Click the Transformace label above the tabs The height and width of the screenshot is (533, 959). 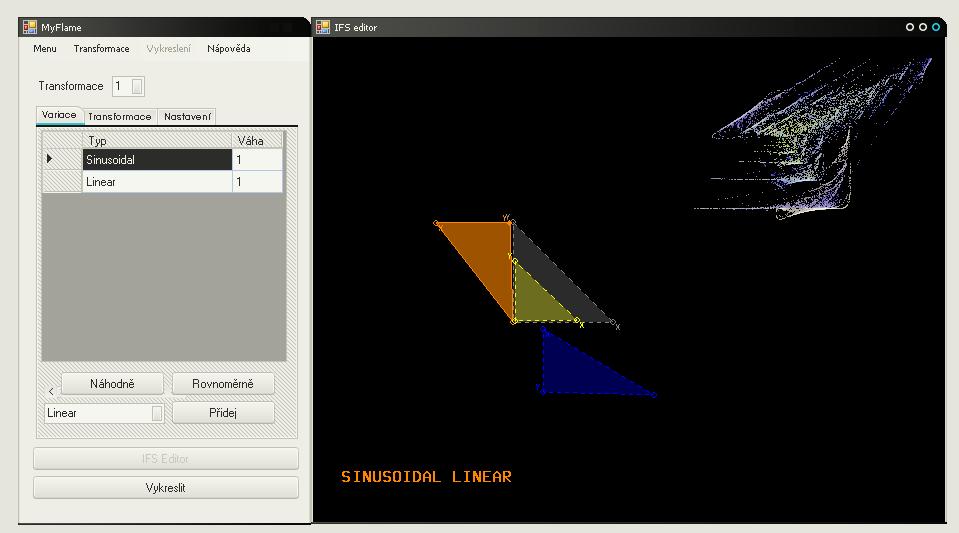71,86
